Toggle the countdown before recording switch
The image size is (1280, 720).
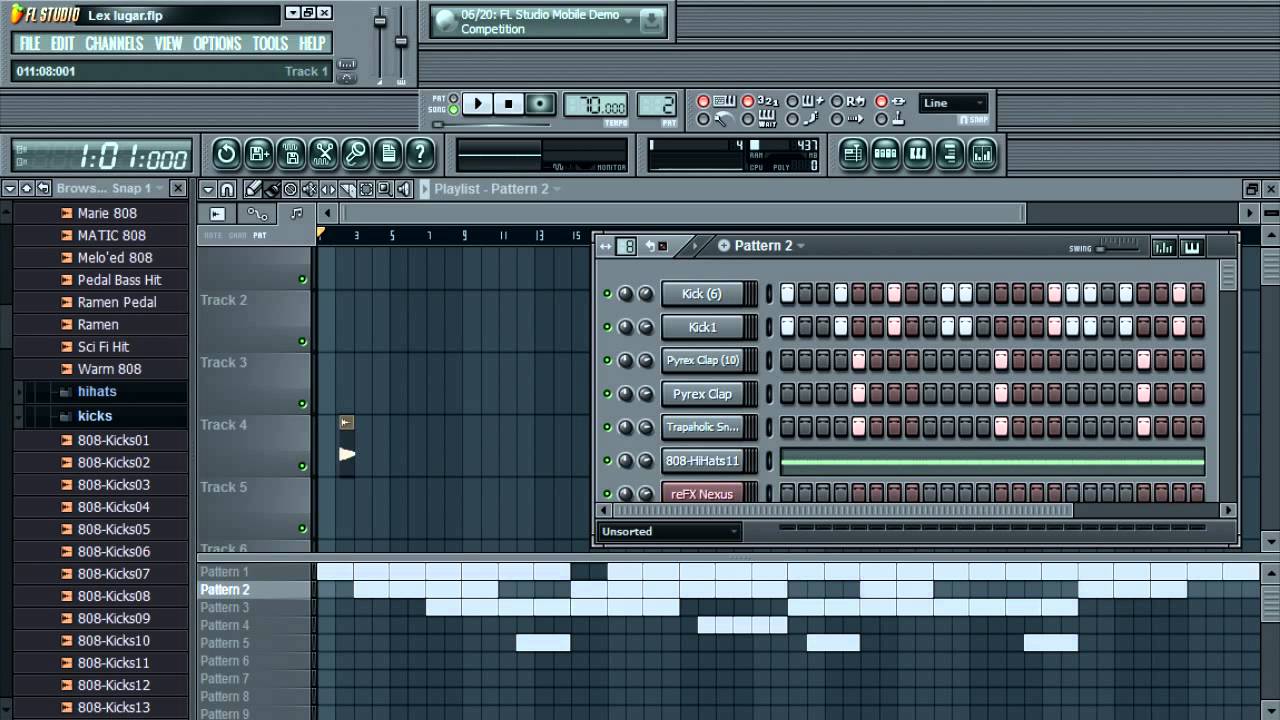(748, 102)
